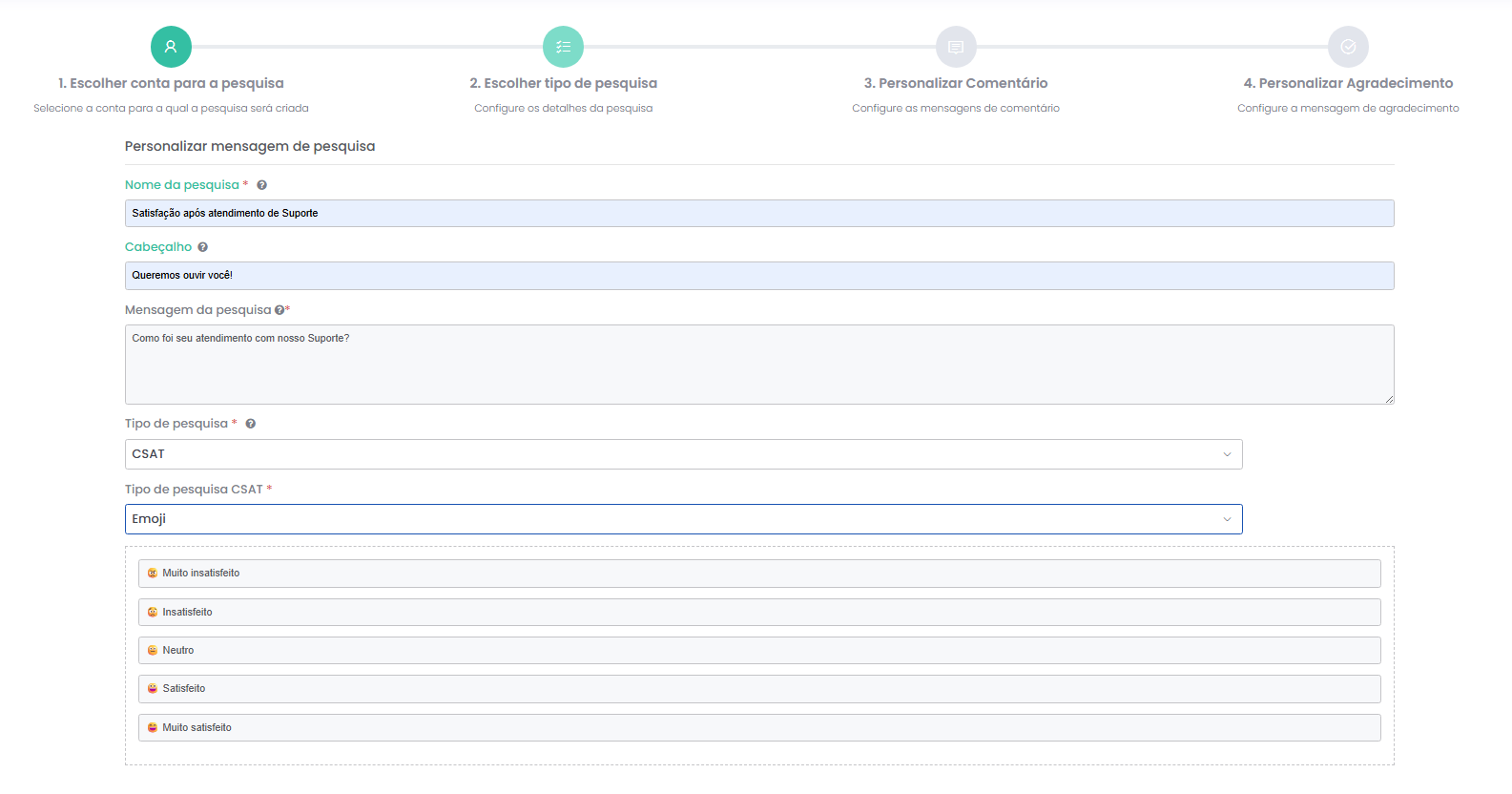The height and width of the screenshot is (794, 1512).
Task: Open the Tipo de pesquisa dropdown showing CSAT
Action: click(682, 454)
